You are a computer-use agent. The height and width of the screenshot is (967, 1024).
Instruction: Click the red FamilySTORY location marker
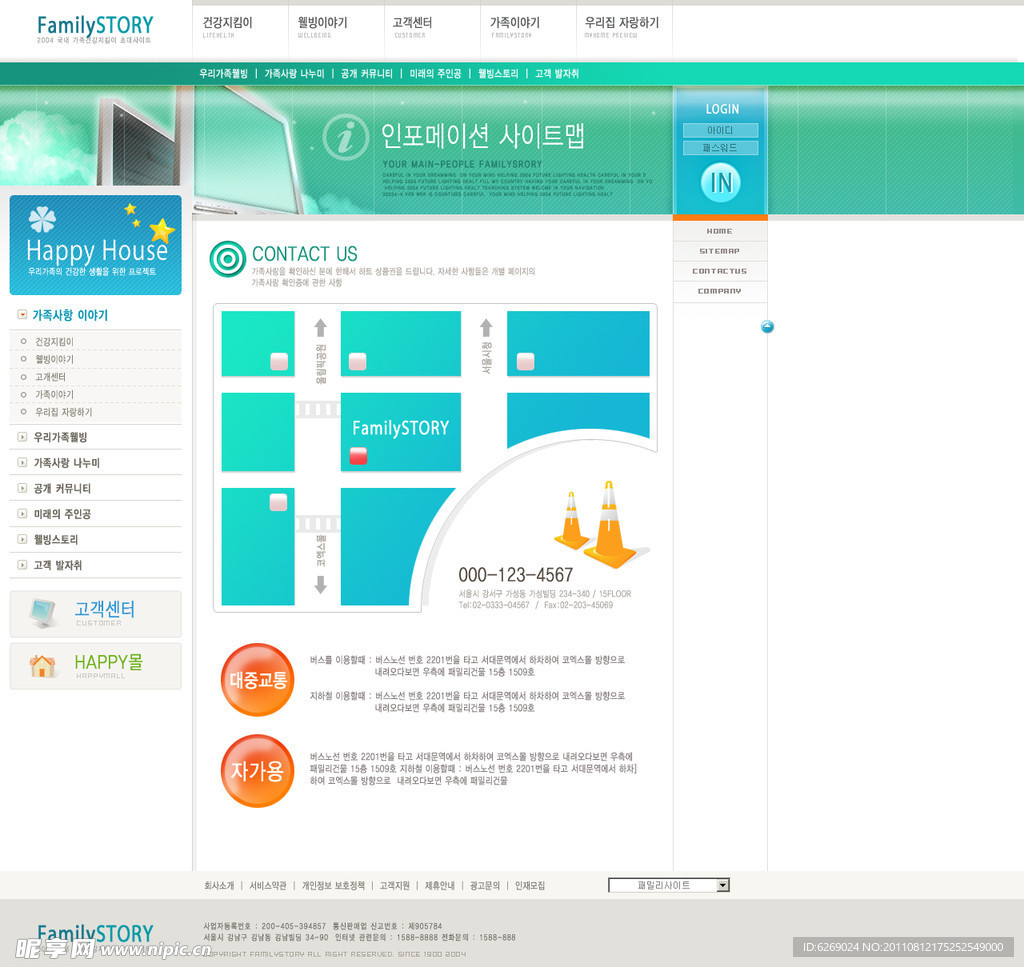(x=358, y=455)
